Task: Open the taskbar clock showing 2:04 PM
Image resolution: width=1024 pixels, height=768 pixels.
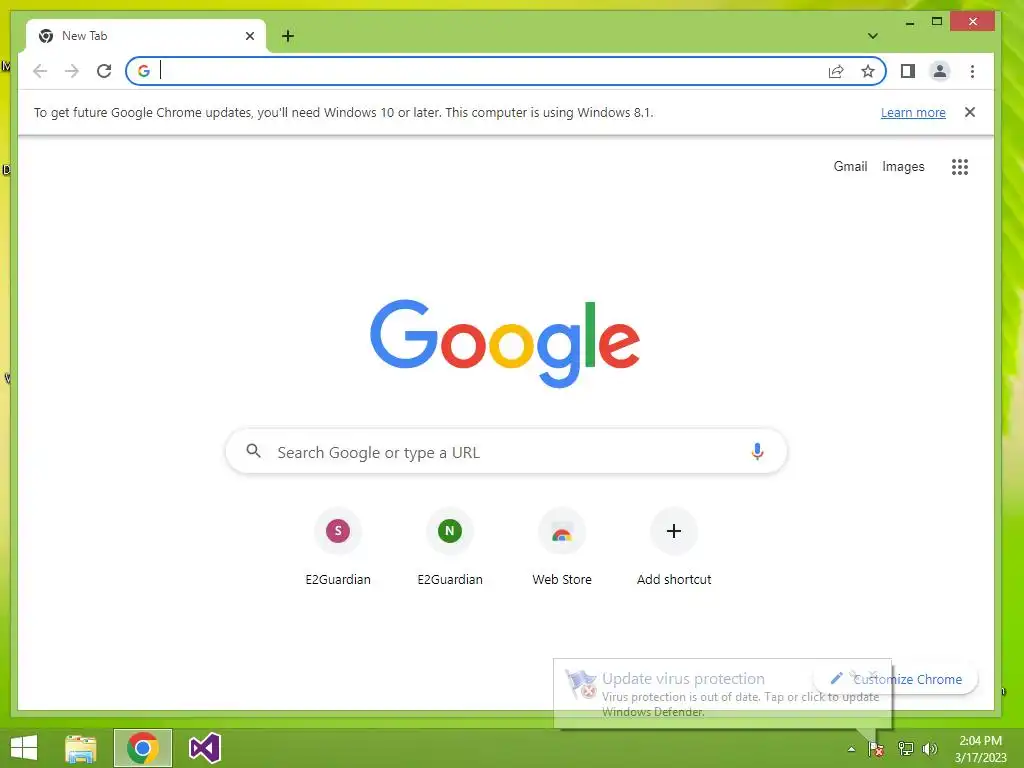Action: [x=980, y=749]
